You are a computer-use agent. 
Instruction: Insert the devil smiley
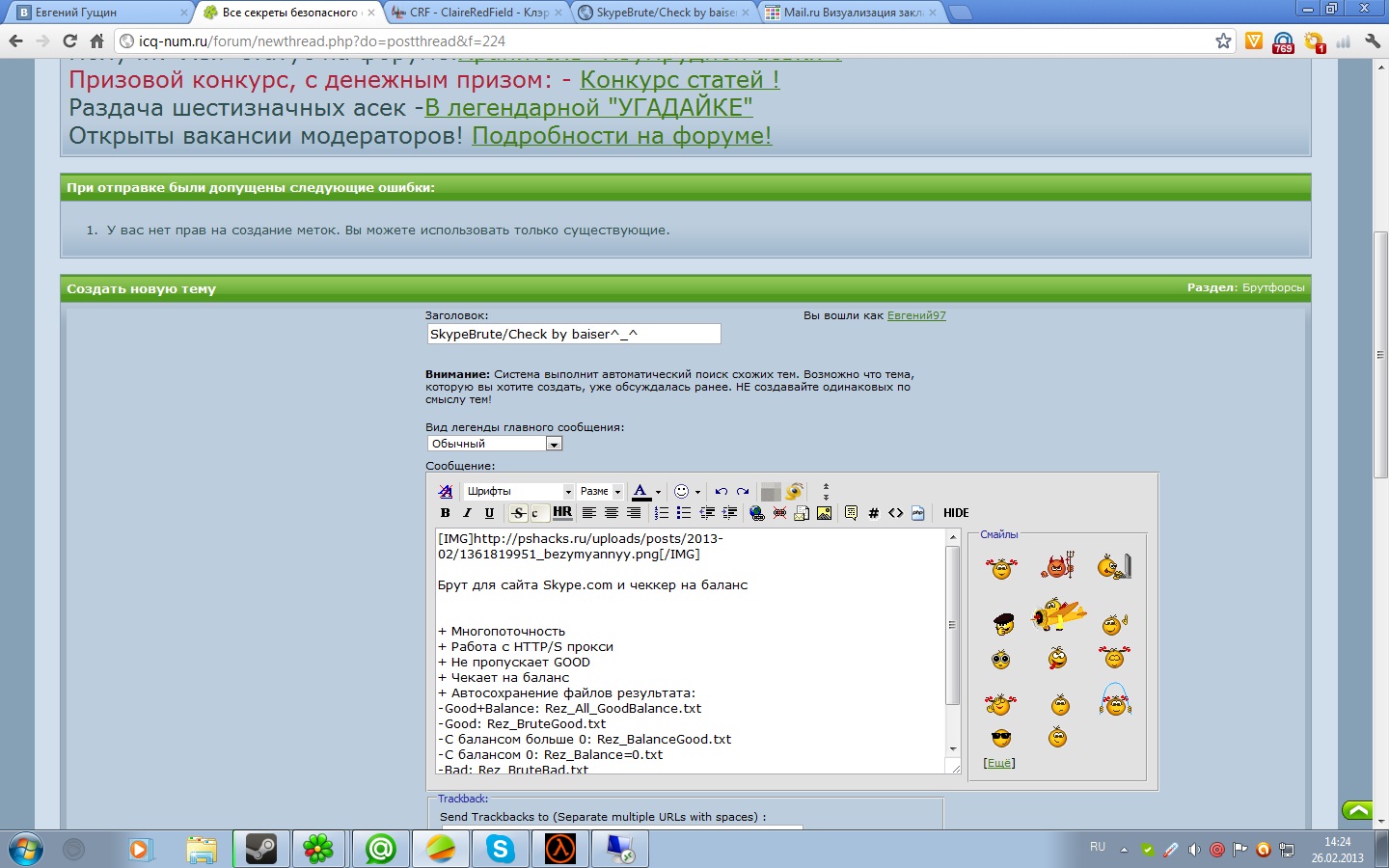[1057, 566]
